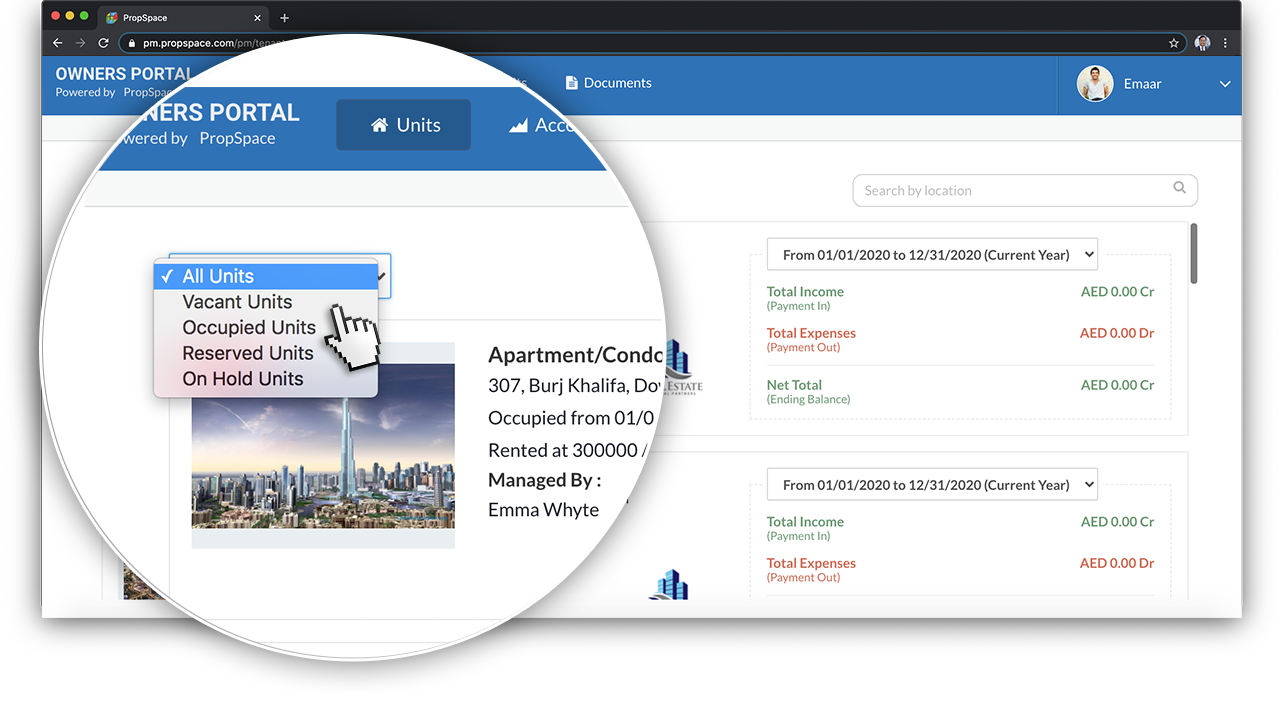Click the Net Total label

(794, 385)
